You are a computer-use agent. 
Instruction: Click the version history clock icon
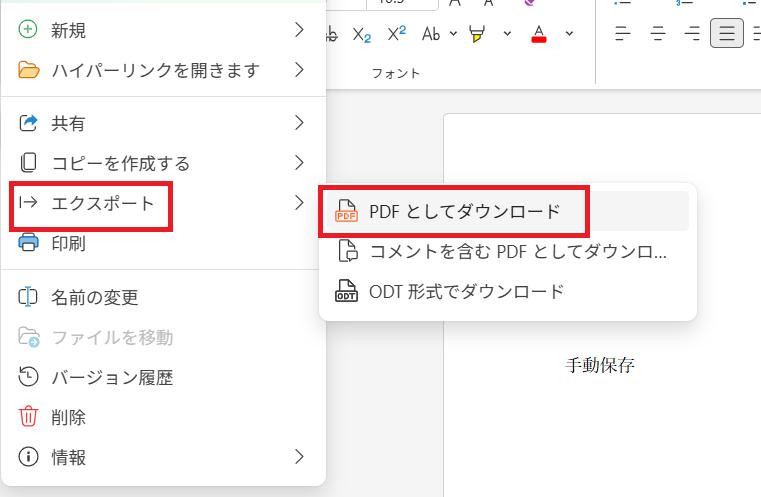pyautogui.click(x=28, y=377)
